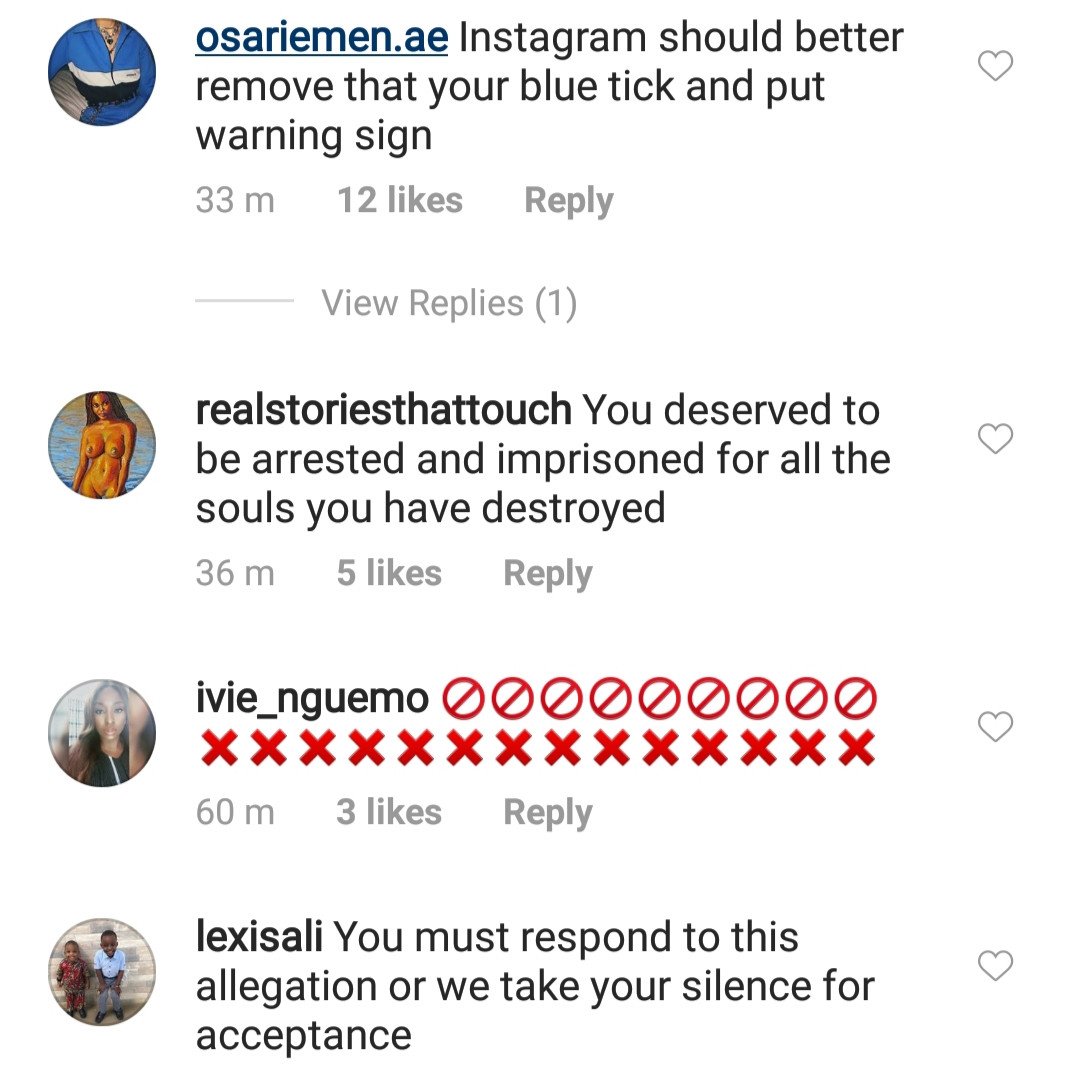Tap the 33 m timestamp
Image resolution: width=1080 pixels, height=1080 pixels.
(235, 201)
